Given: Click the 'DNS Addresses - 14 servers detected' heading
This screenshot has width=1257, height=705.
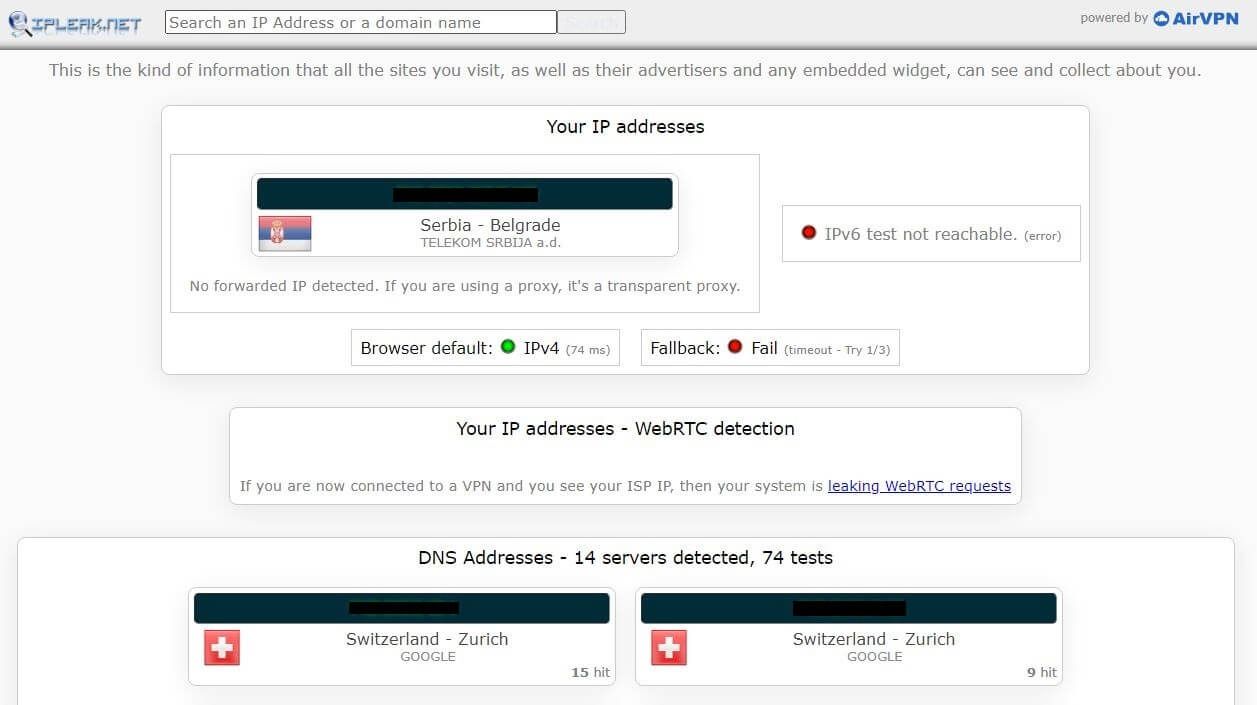Looking at the screenshot, I should pyautogui.click(x=625, y=558).
